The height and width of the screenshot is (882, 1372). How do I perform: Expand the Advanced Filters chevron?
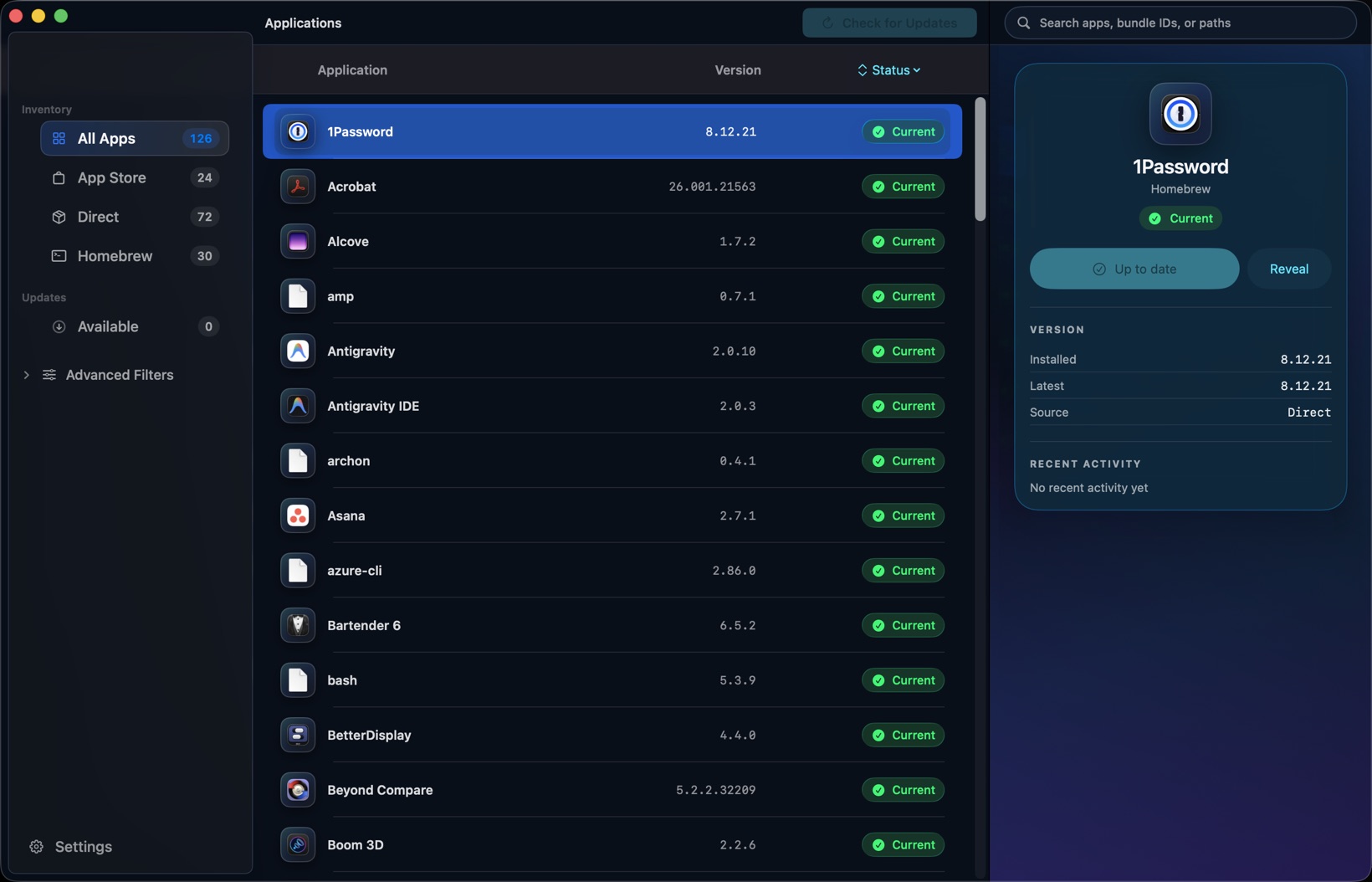tap(26, 375)
